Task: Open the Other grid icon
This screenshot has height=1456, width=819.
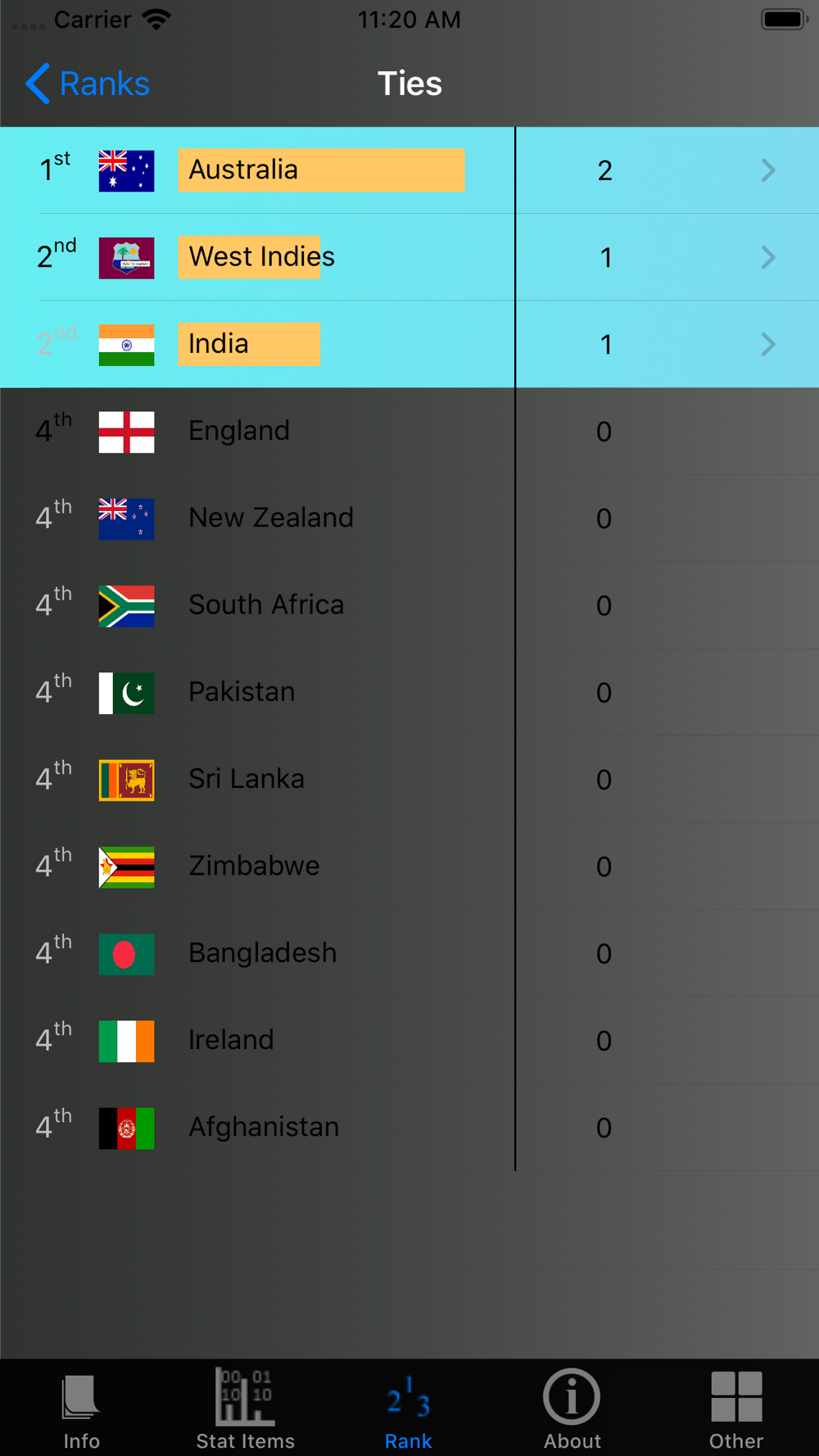Action: point(736,1397)
